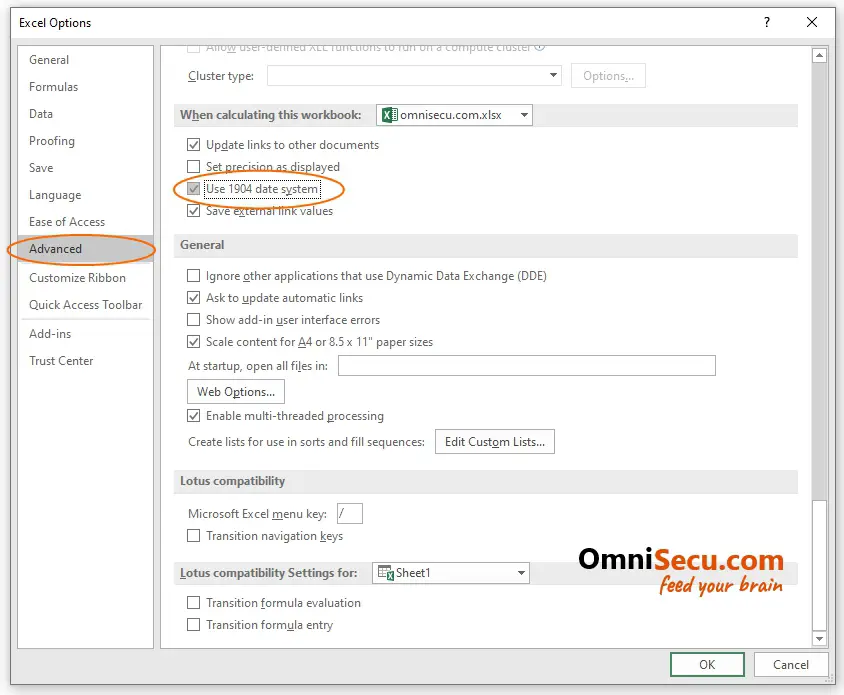The height and width of the screenshot is (695, 844).
Task: Toggle Update links to other documents
Action: [x=193, y=145]
